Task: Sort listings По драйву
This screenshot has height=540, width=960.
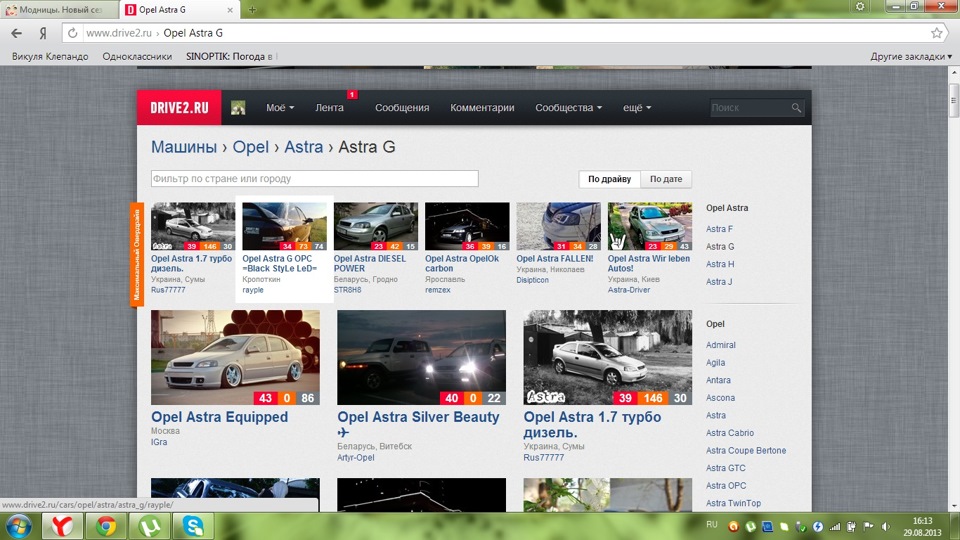Action: [609, 179]
